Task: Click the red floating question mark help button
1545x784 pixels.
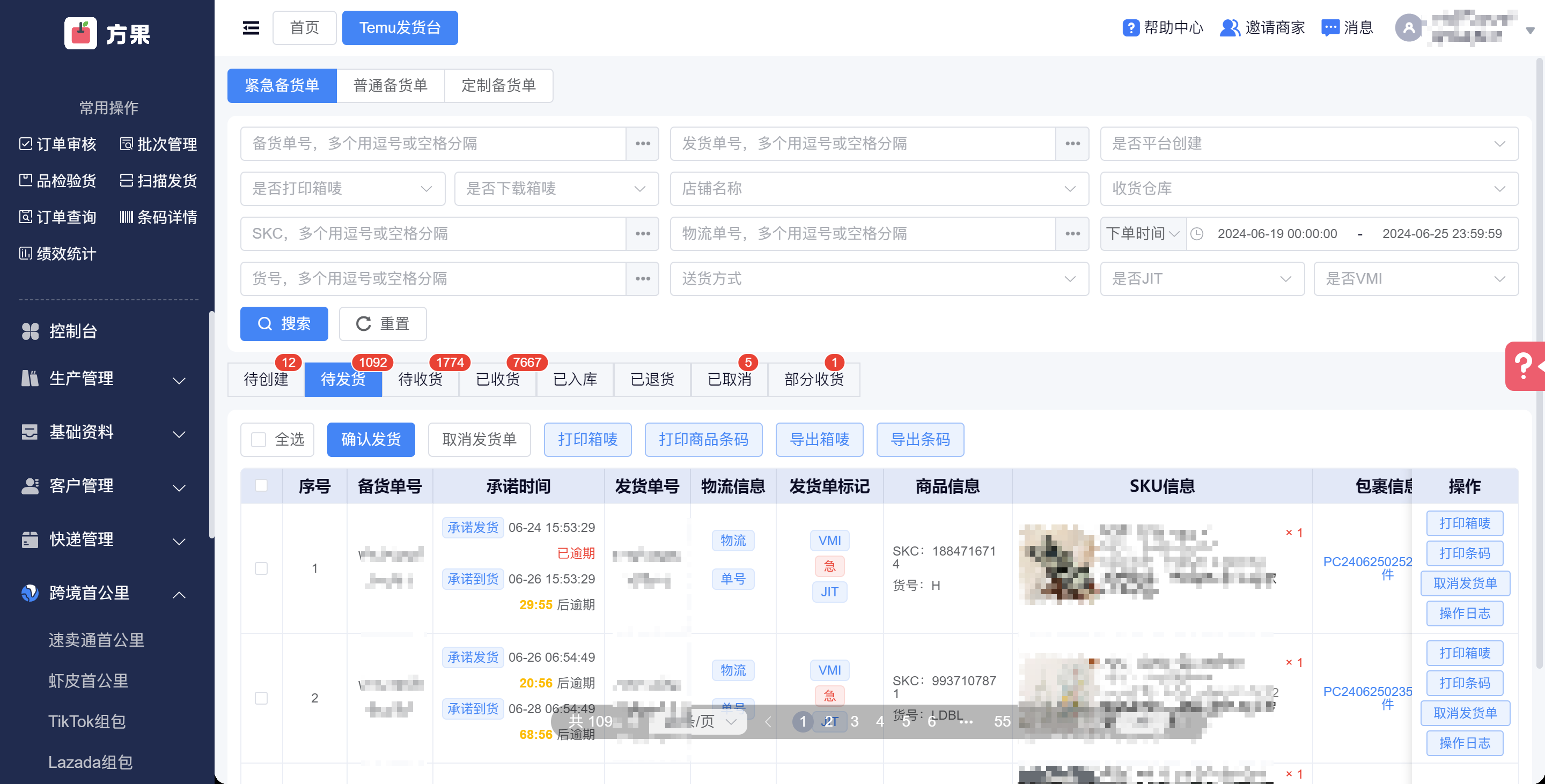Action: [x=1524, y=366]
